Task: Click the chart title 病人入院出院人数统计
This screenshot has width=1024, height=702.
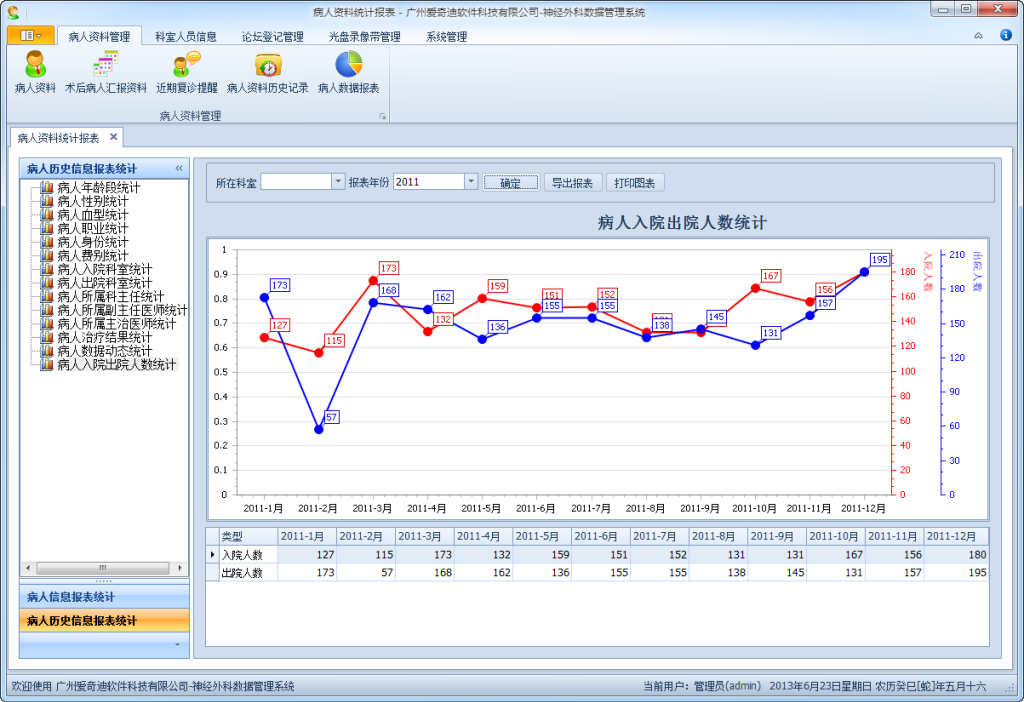Action: click(682, 223)
